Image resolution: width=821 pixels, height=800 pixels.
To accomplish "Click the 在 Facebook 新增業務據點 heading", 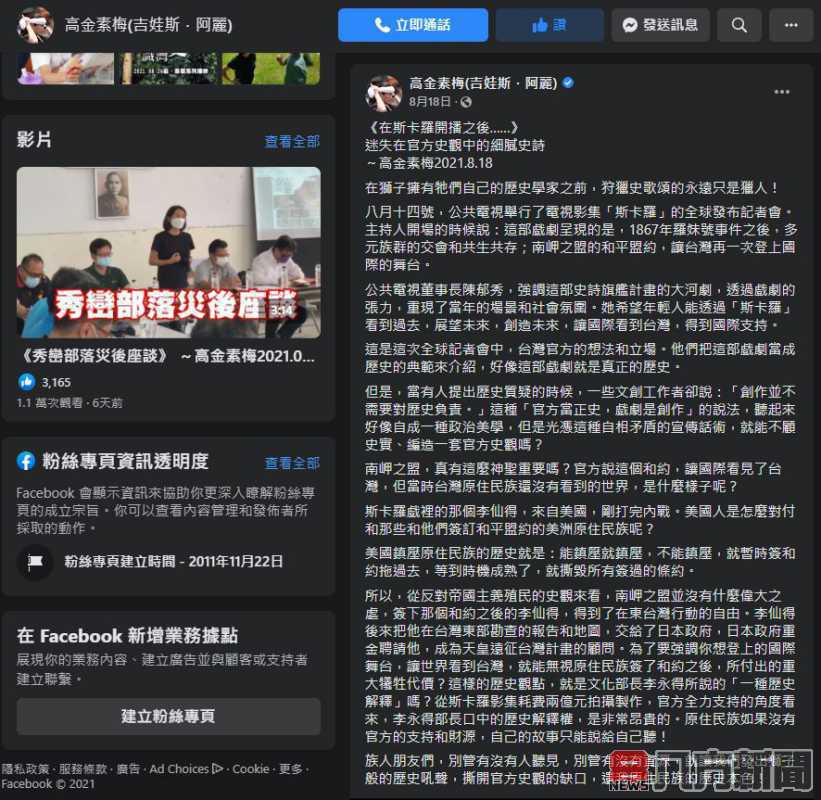I will click(x=127, y=636).
